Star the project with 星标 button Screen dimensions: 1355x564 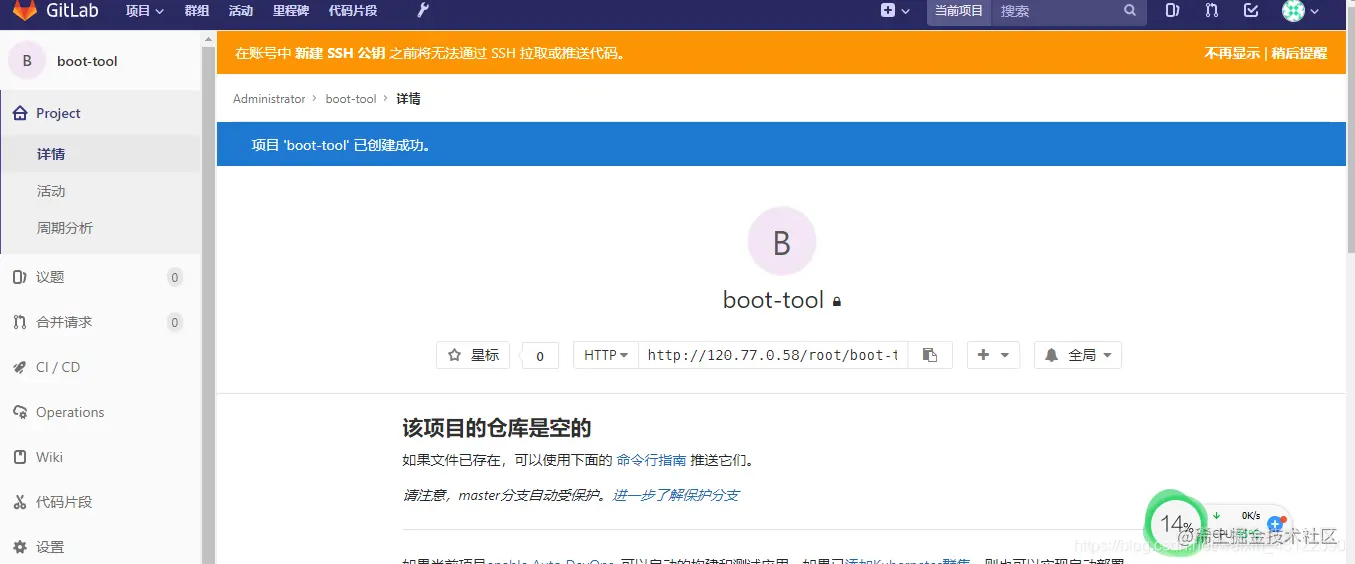coord(473,355)
